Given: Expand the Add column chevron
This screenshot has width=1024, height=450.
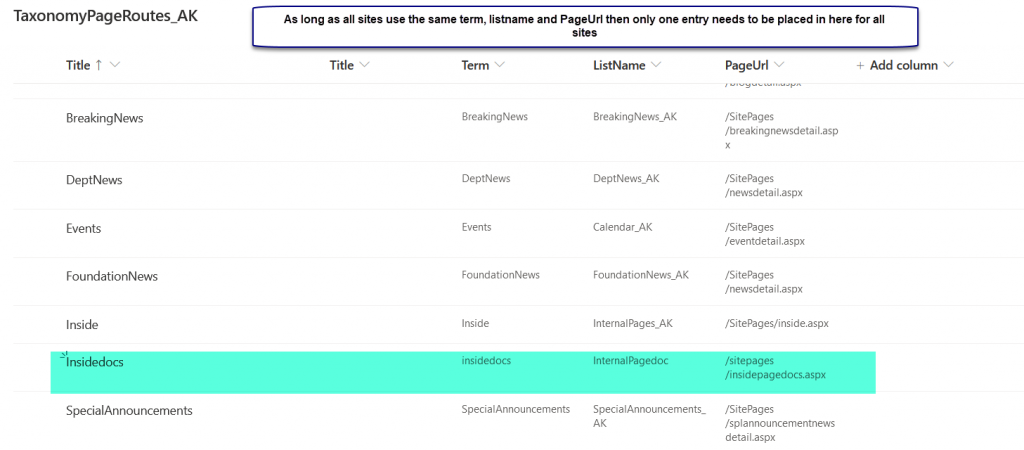Looking at the screenshot, I should pyautogui.click(x=949, y=65).
